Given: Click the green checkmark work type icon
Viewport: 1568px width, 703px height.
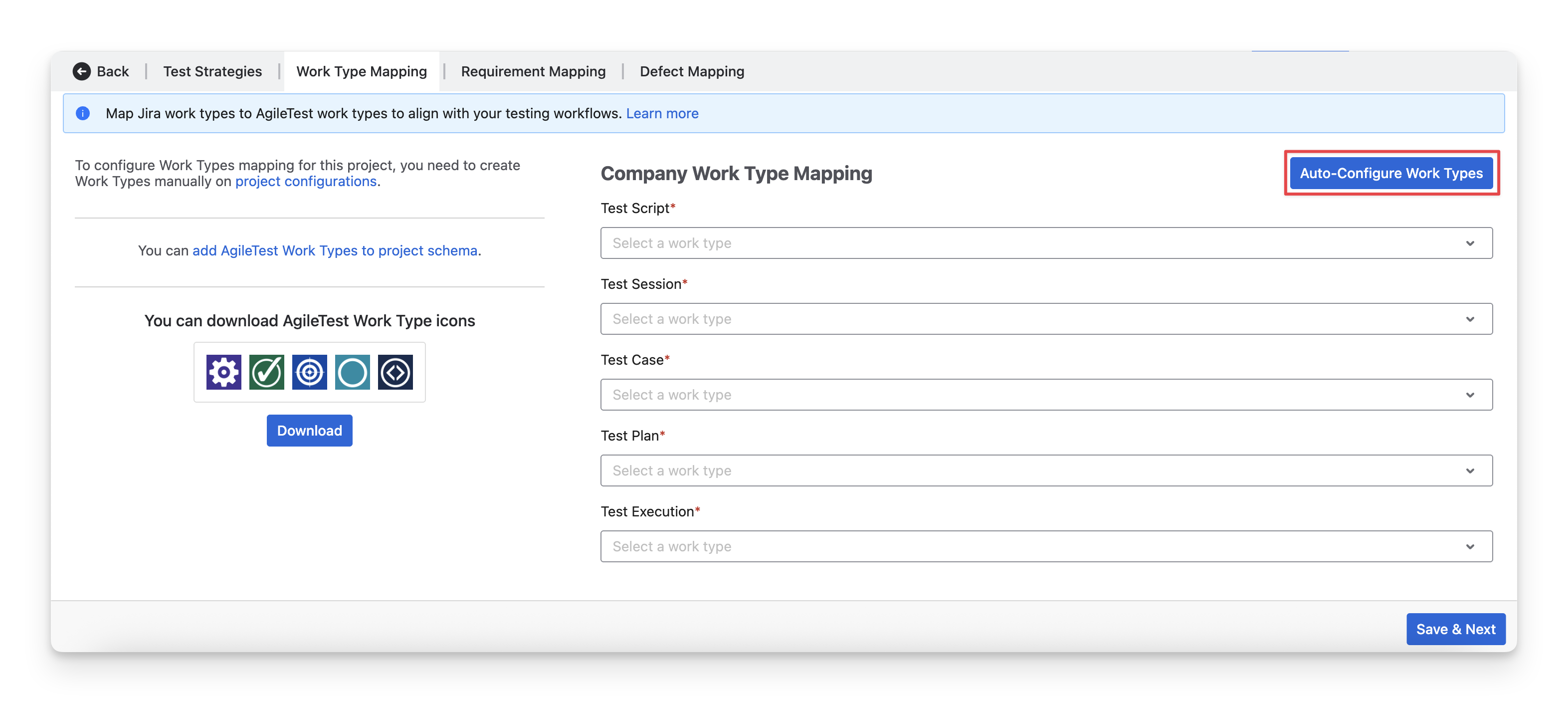Looking at the screenshot, I should [267, 372].
